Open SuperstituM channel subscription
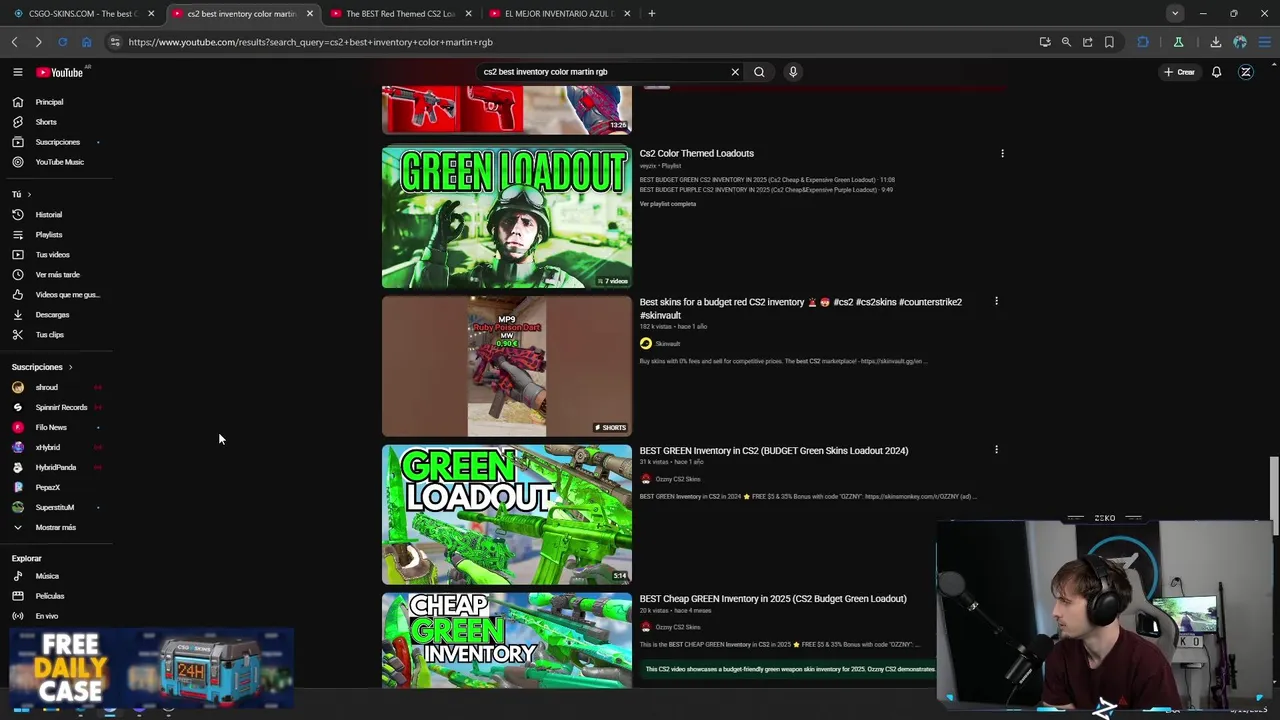This screenshot has height=720, width=1280. point(54,507)
